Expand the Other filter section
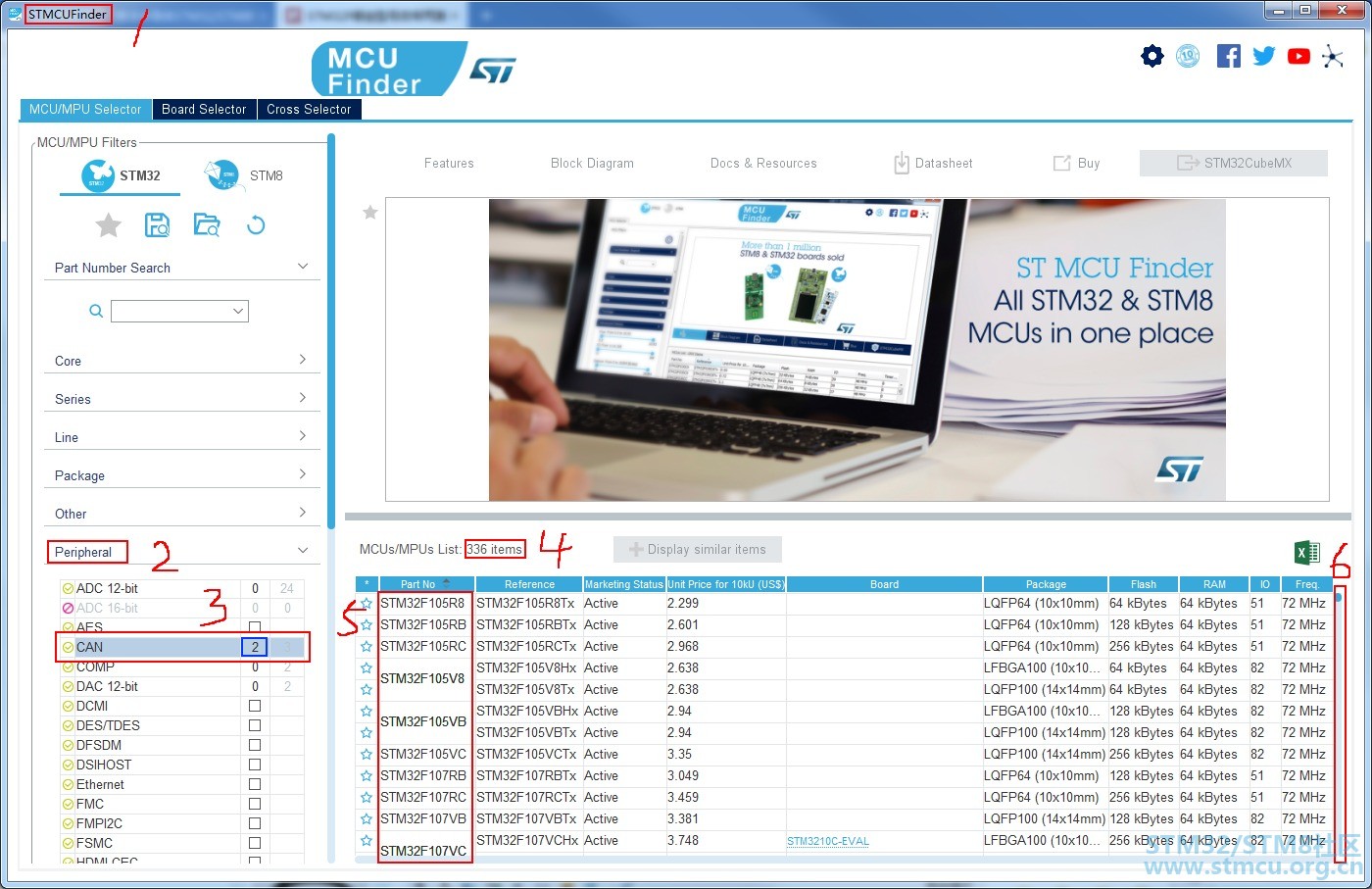1372x889 pixels. click(303, 513)
